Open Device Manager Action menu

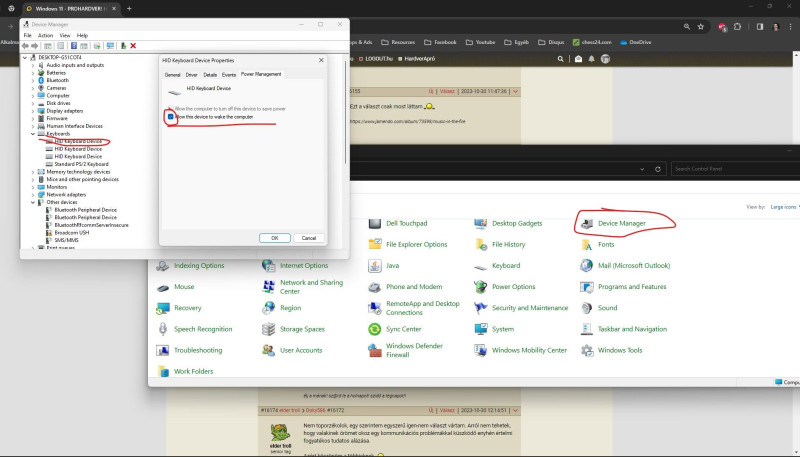(x=45, y=36)
